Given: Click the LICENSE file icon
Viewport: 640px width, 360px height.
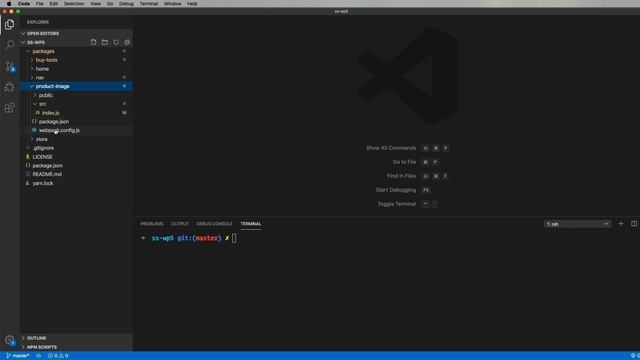Looking at the screenshot, I should 28,157.
